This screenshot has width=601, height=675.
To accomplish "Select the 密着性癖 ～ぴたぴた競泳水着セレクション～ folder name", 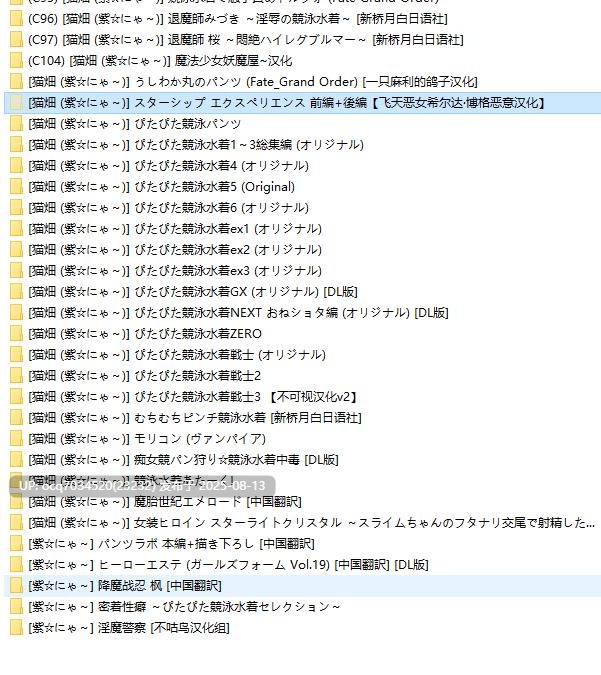I will point(184,607).
